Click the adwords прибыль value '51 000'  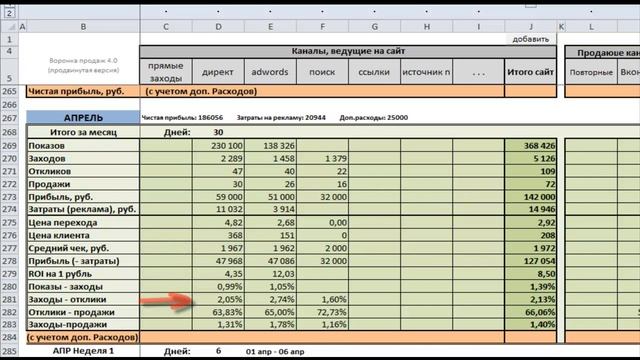click(270, 197)
